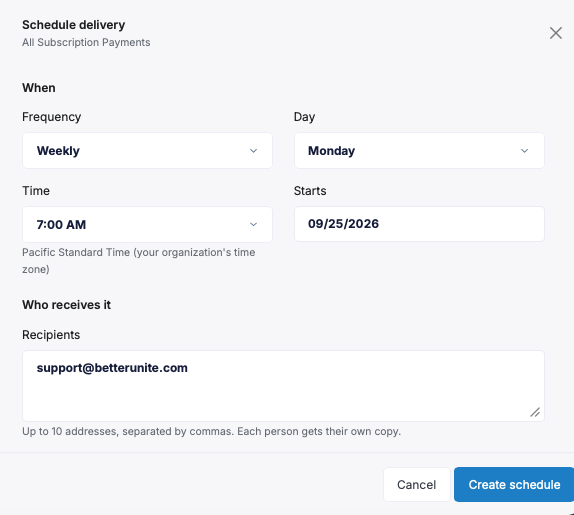This screenshot has width=574, height=515.
Task: Click the Starts label
Action: tap(310, 191)
